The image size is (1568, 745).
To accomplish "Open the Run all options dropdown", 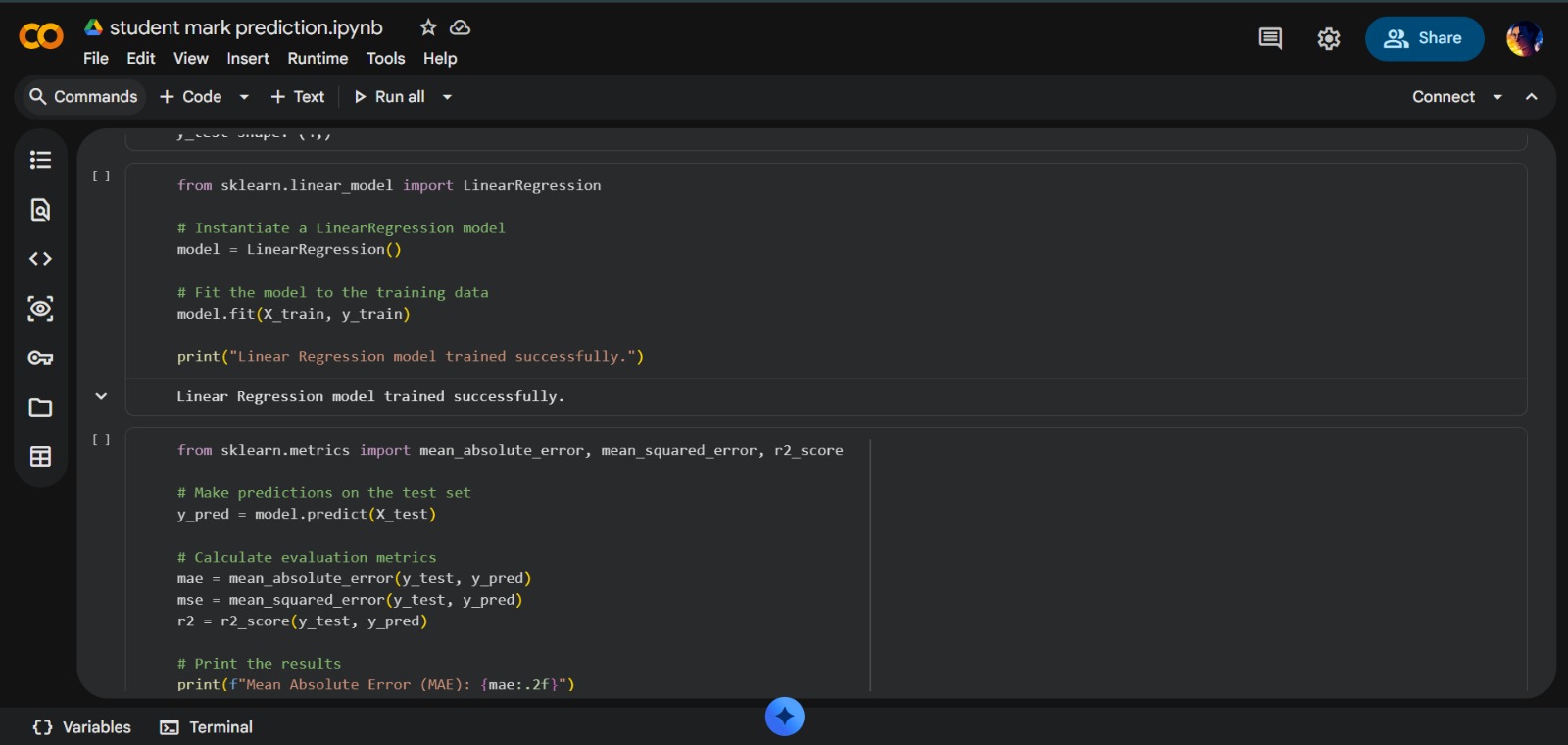I will [447, 97].
